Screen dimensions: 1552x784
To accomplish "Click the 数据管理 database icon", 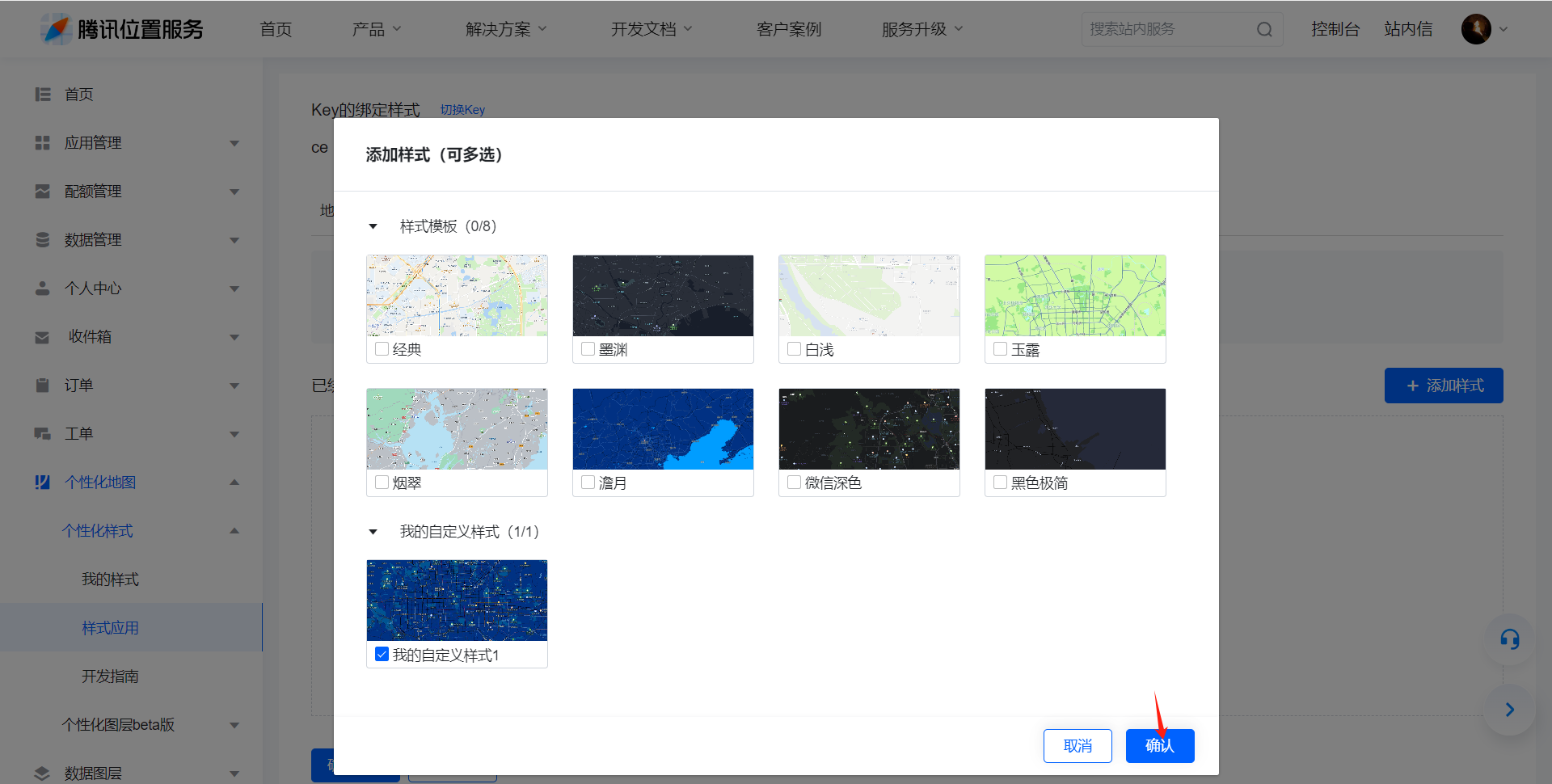I will 43,240.
